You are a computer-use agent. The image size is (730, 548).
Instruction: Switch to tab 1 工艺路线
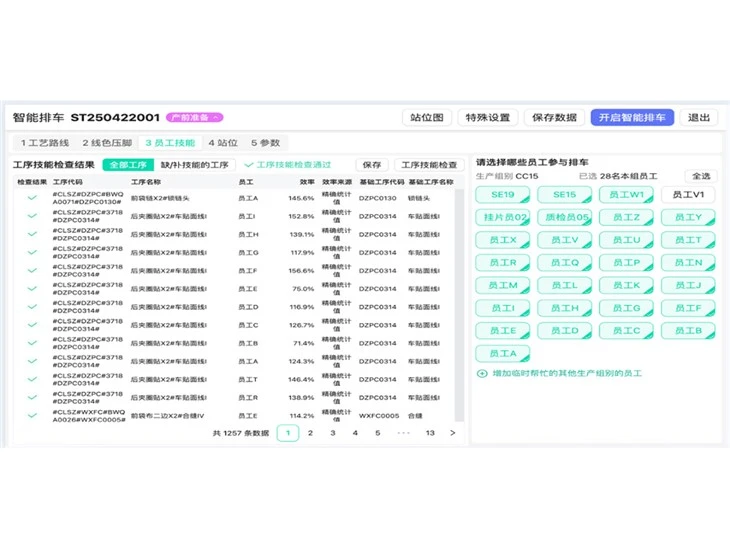(45, 143)
